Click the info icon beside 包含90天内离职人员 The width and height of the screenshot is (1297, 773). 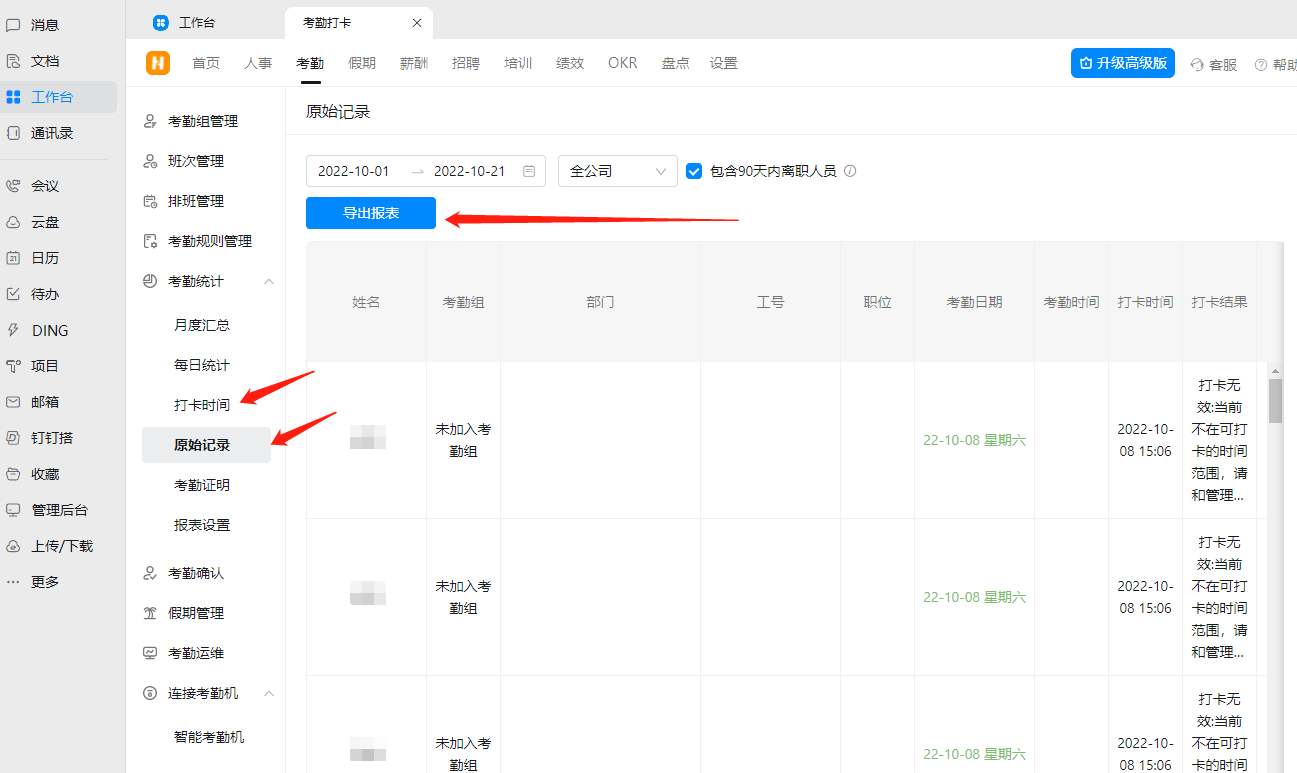850,171
